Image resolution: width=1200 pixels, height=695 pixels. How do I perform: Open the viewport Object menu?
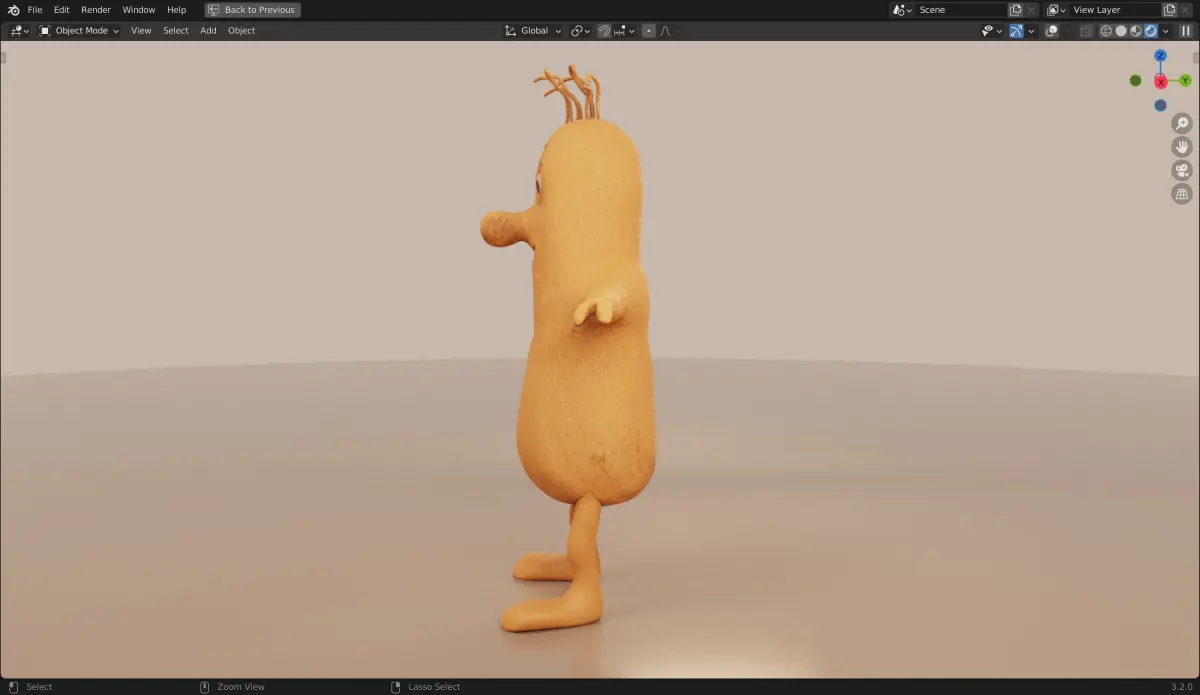pyautogui.click(x=242, y=31)
